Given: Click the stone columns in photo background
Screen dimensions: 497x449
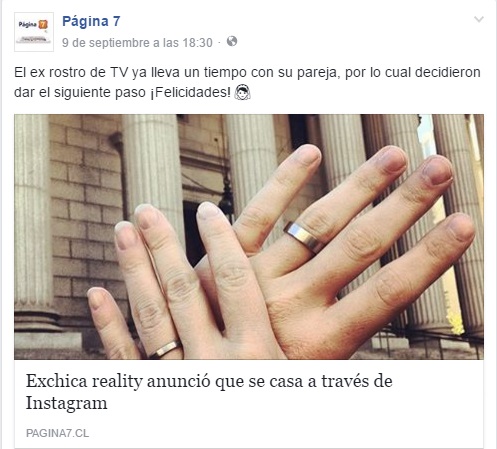Looking at the screenshot, I should (153, 160).
